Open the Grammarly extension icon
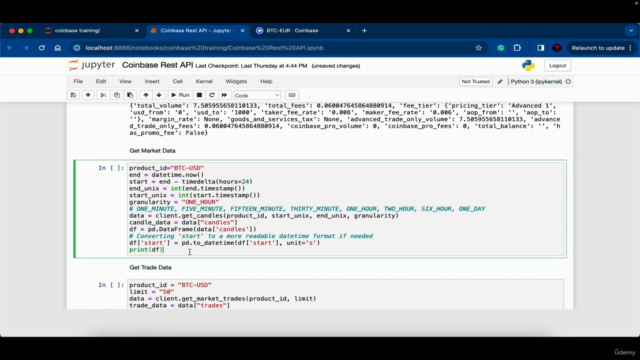The height and width of the screenshot is (360, 640). pos(501,48)
